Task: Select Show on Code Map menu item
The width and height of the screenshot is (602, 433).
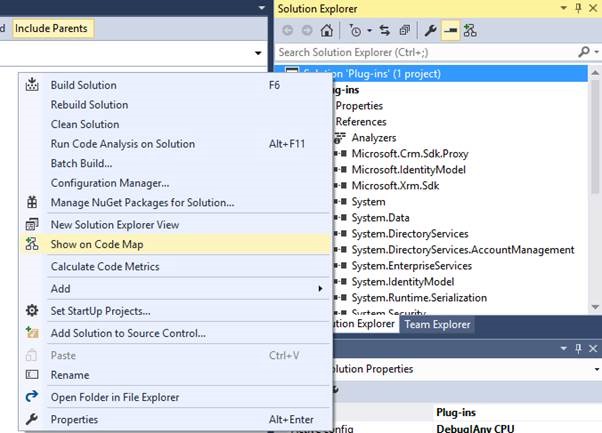Action: click(104, 244)
